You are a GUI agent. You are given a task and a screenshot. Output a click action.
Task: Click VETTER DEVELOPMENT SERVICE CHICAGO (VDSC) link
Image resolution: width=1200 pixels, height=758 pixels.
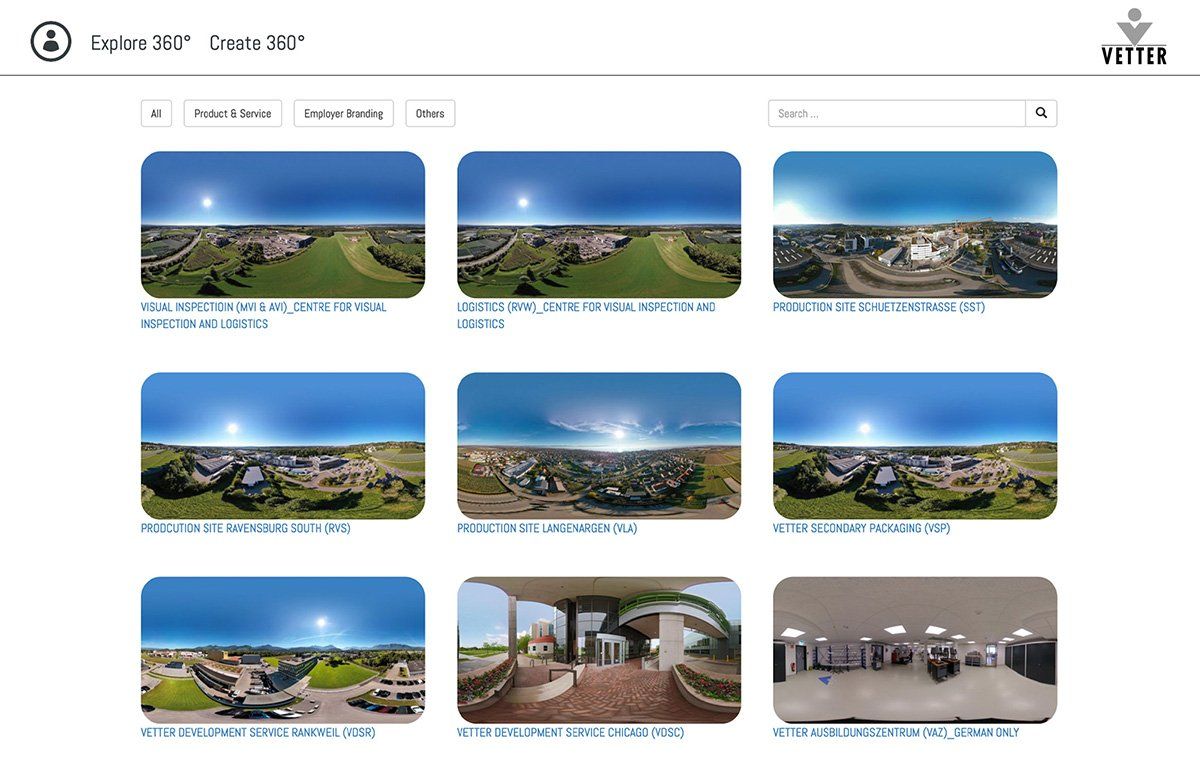coord(570,732)
